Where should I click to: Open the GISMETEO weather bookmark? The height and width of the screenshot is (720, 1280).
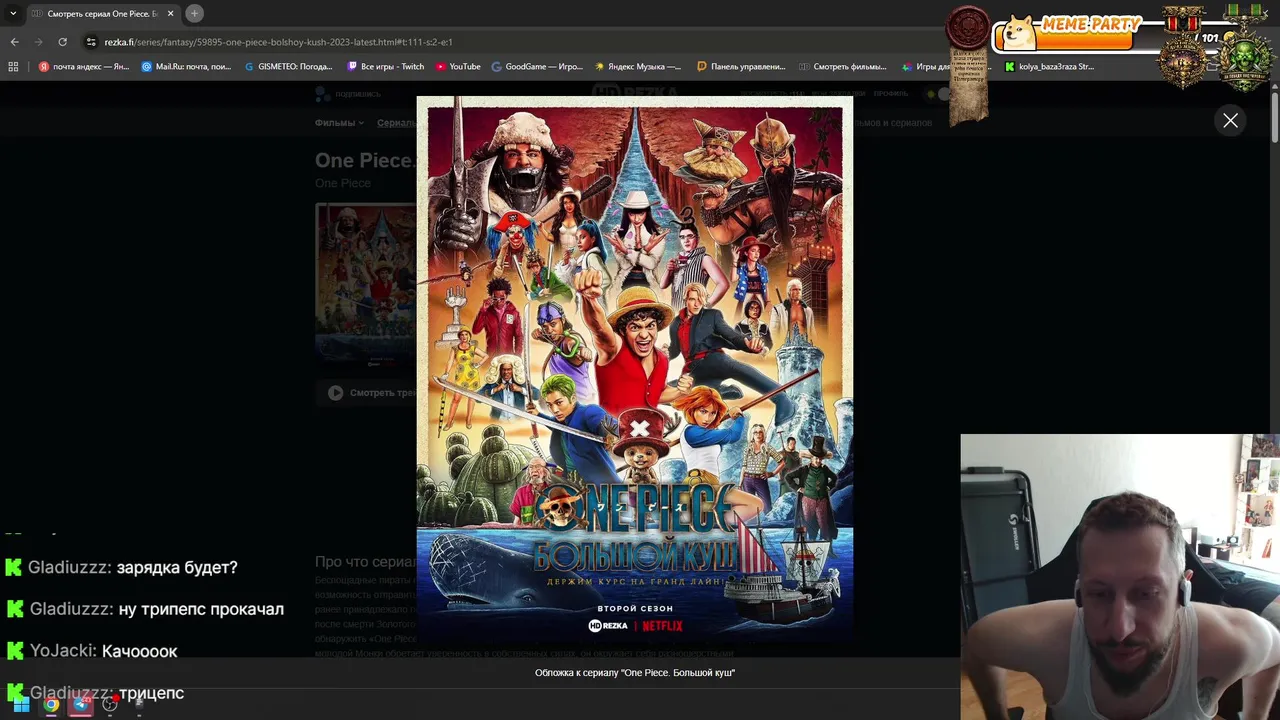289,67
